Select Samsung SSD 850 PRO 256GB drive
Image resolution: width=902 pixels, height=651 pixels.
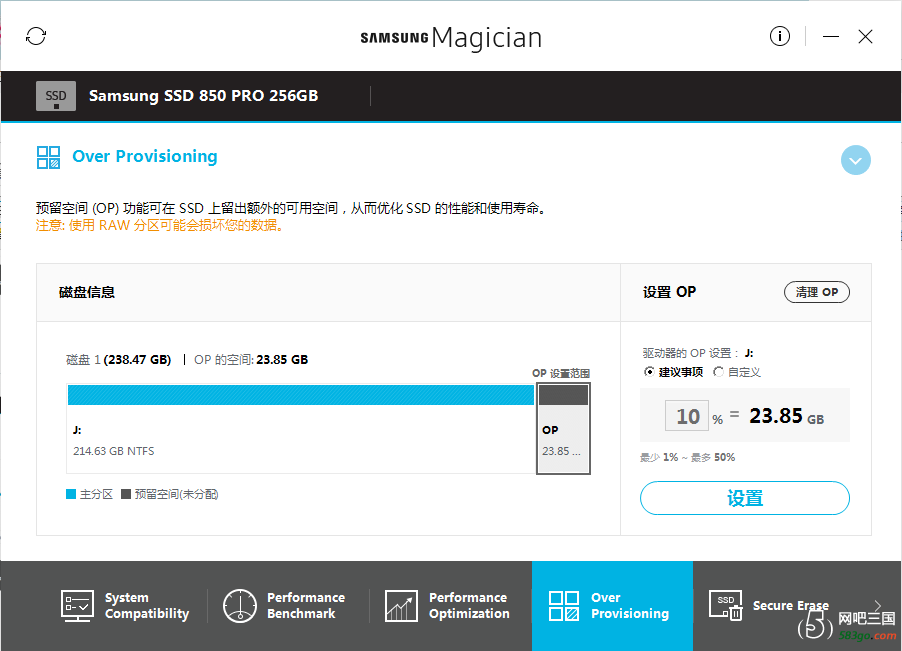[x=203, y=95]
